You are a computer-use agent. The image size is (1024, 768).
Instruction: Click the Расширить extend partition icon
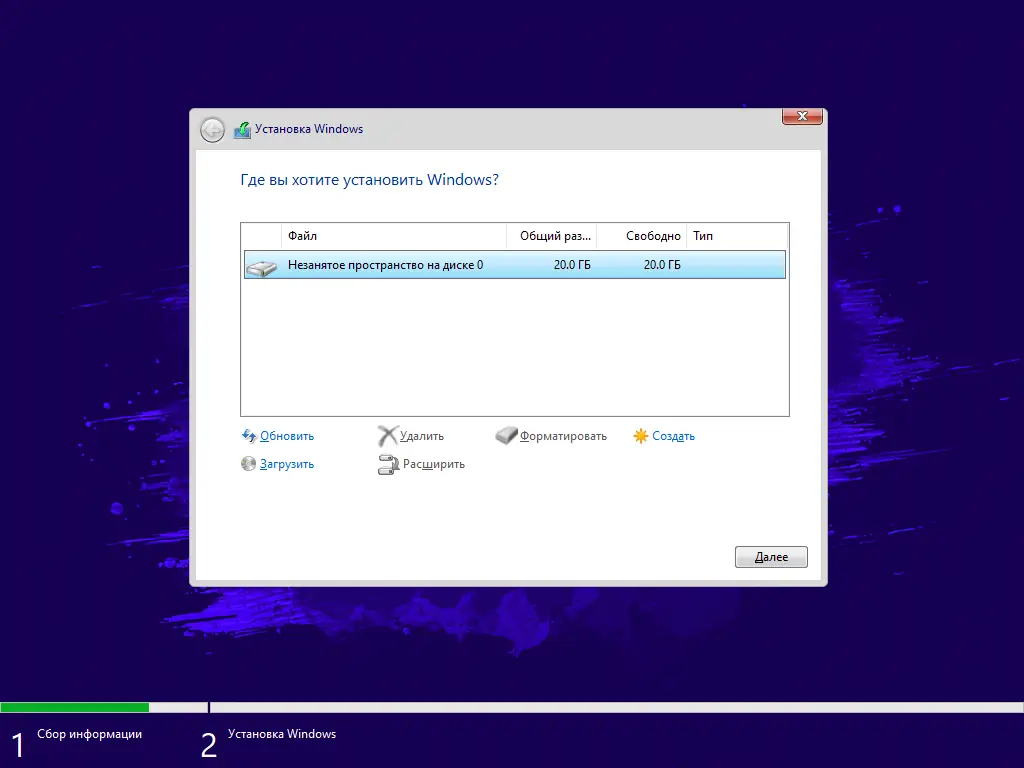389,464
